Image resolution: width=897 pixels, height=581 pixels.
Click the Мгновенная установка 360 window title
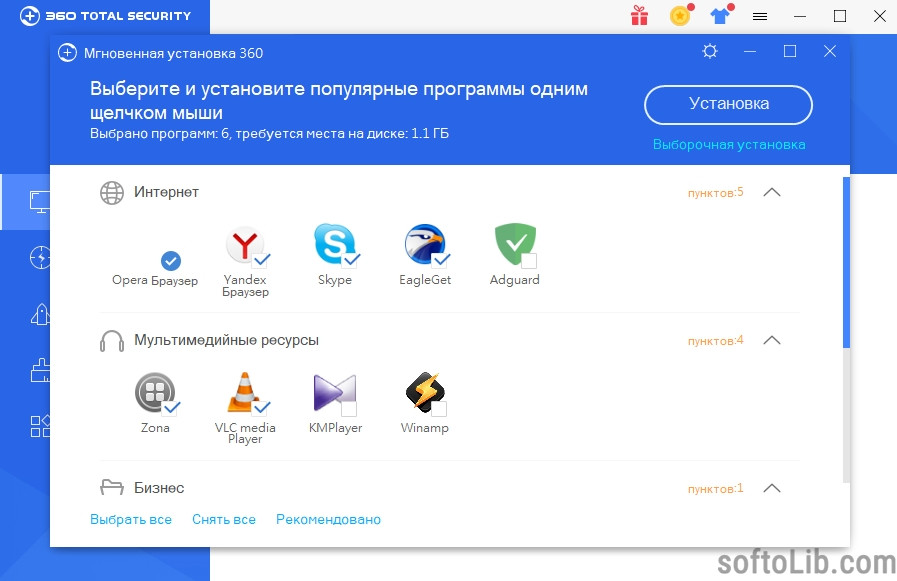pos(173,53)
